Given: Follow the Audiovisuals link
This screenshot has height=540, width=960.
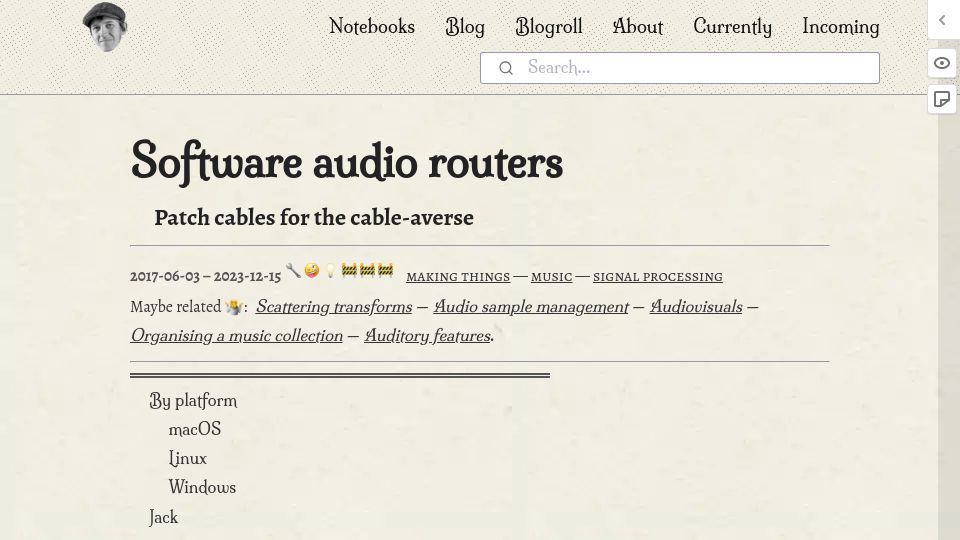Looking at the screenshot, I should pyautogui.click(x=696, y=306).
